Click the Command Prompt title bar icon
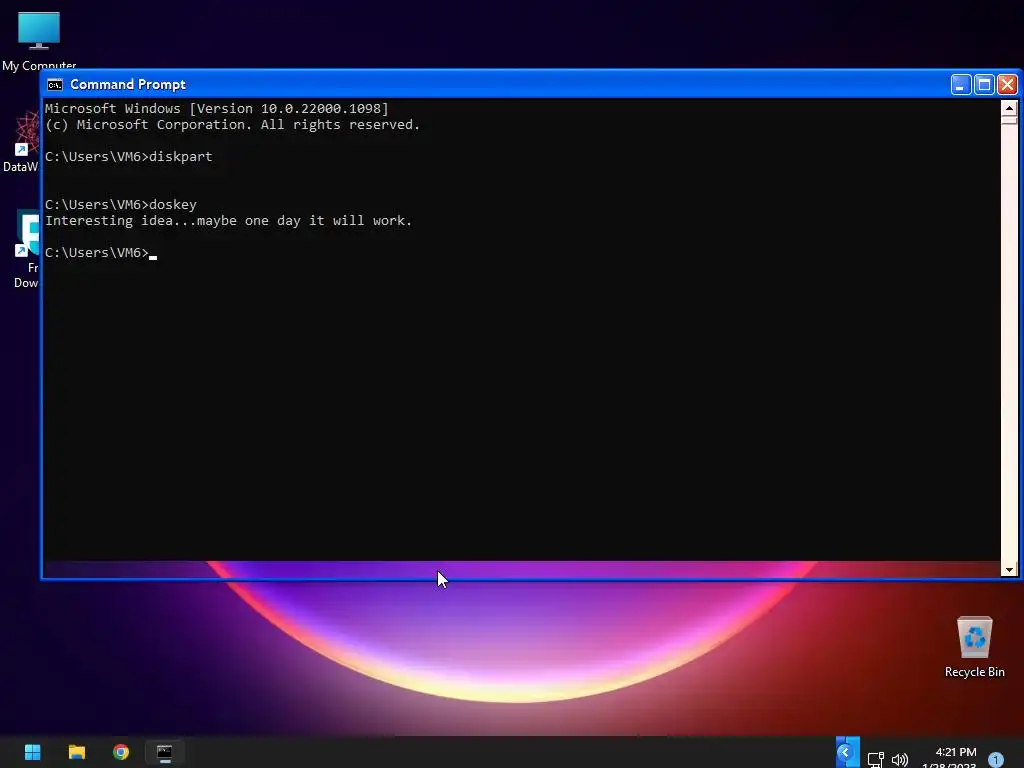Screen dimensions: 1024x768 pos(55,85)
